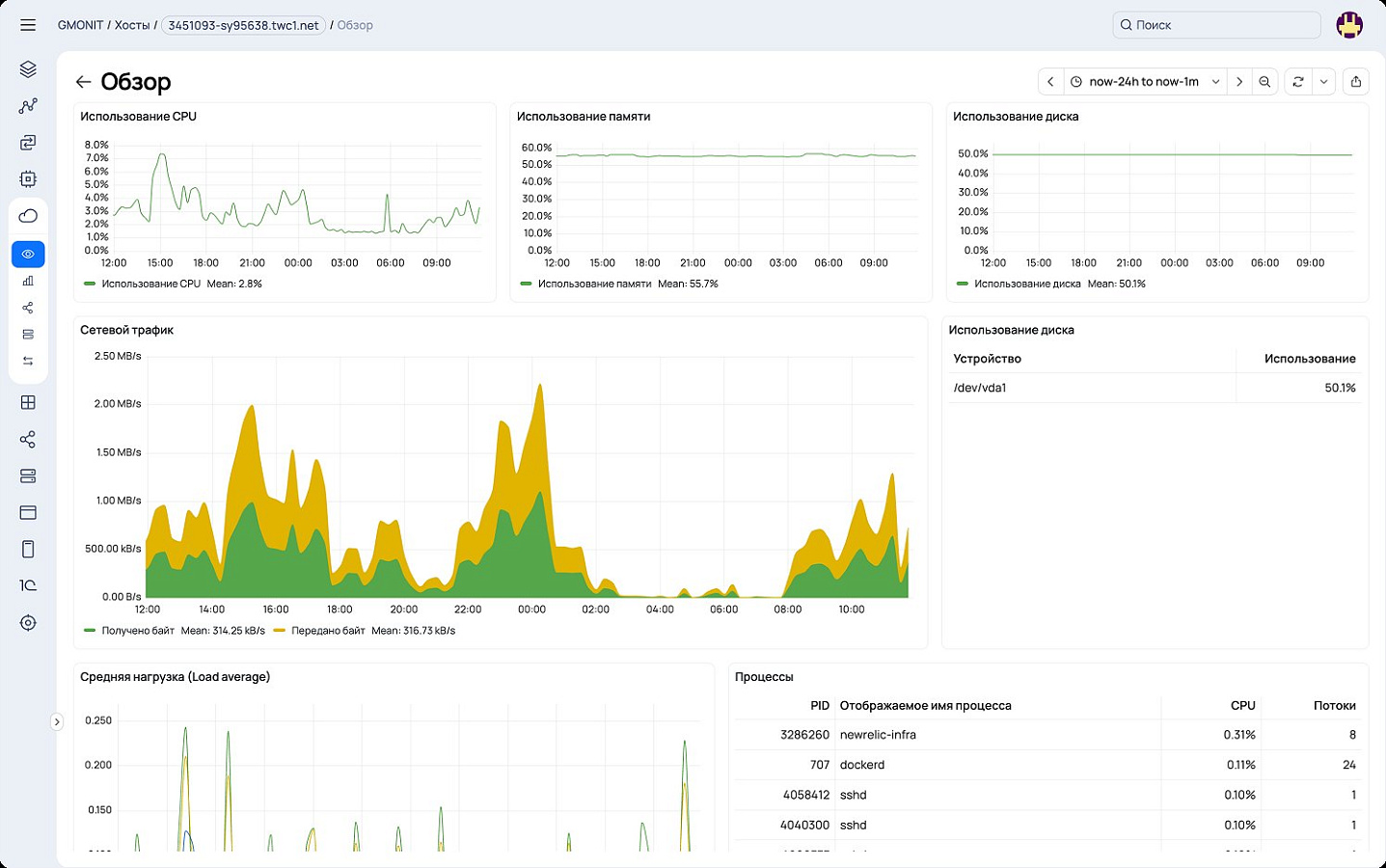1386x868 pixels.
Task: Go to the GMONIT breadcrumb
Action: [x=80, y=25]
